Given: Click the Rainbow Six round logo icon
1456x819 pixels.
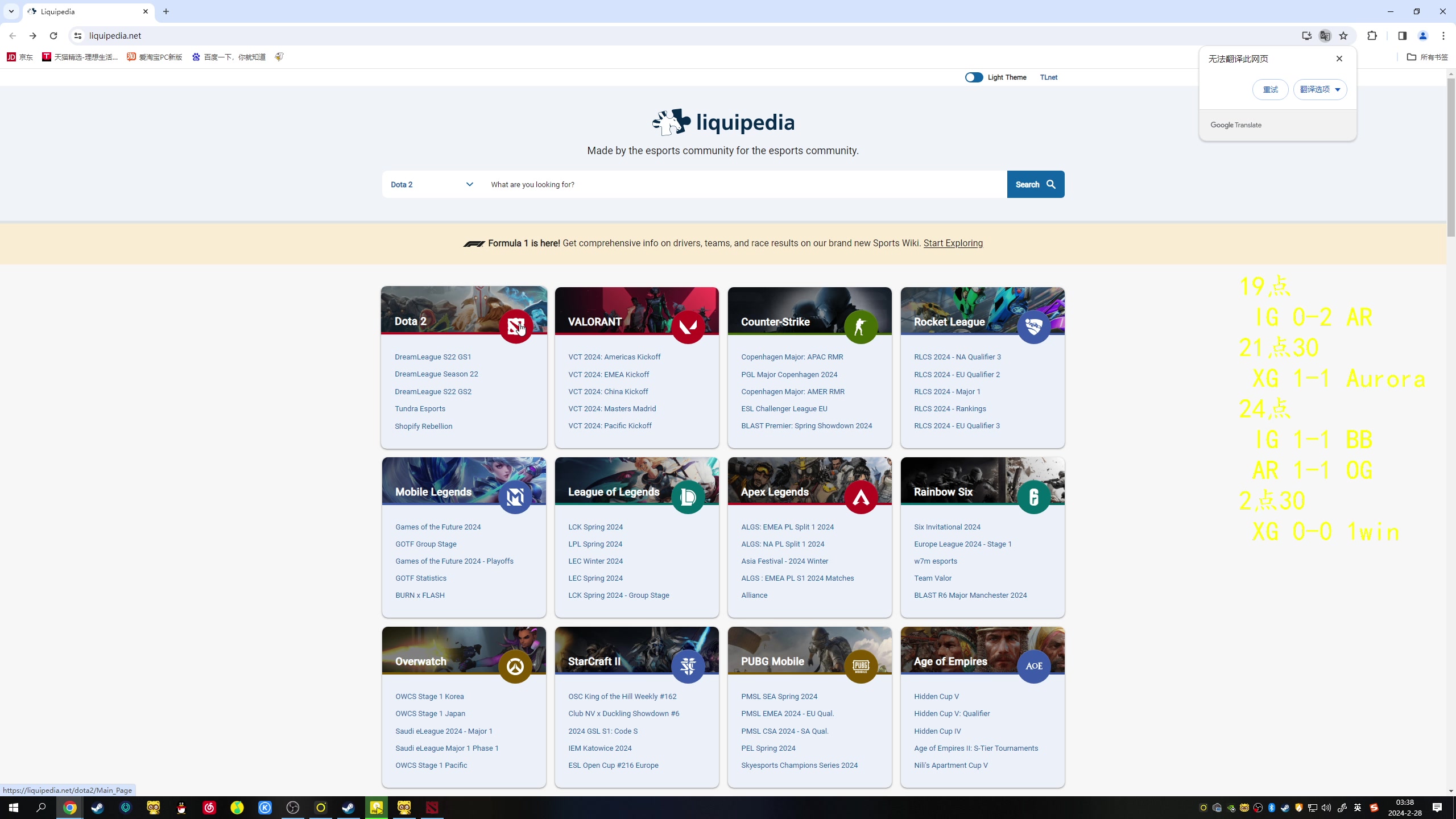Looking at the screenshot, I should click(x=1034, y=497).
